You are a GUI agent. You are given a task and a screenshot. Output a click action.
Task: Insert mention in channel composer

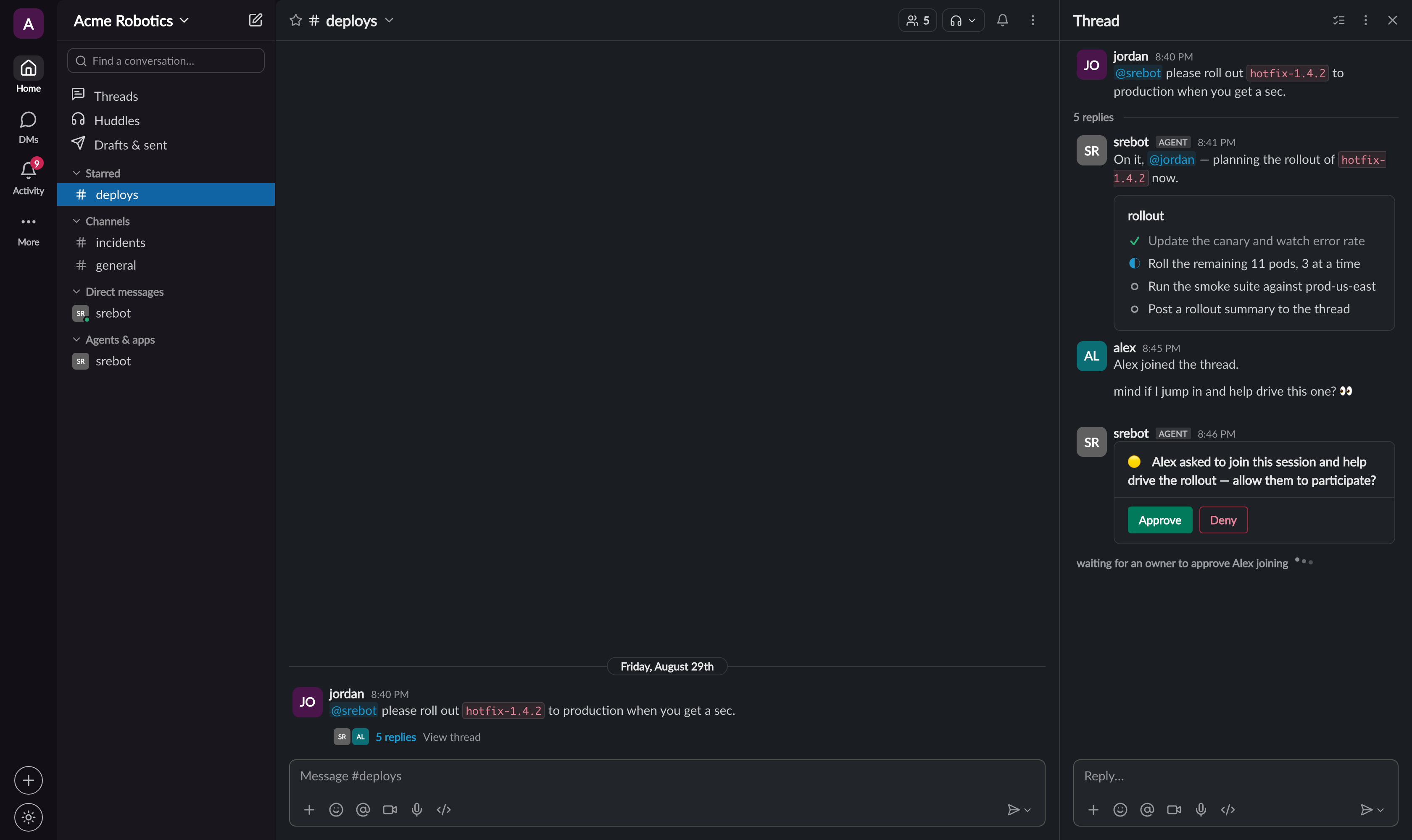[363, 810]
